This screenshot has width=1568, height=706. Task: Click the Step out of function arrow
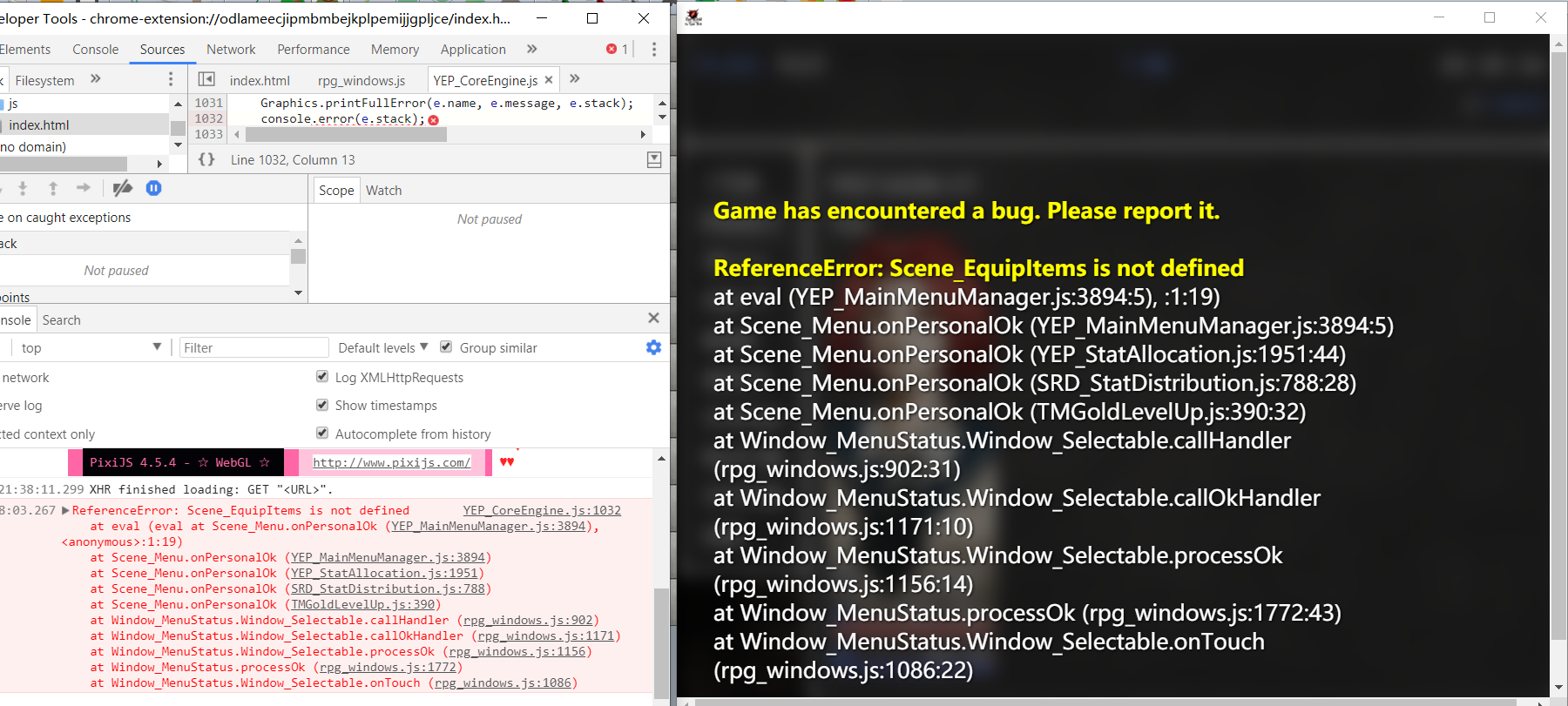click(53, 188)
